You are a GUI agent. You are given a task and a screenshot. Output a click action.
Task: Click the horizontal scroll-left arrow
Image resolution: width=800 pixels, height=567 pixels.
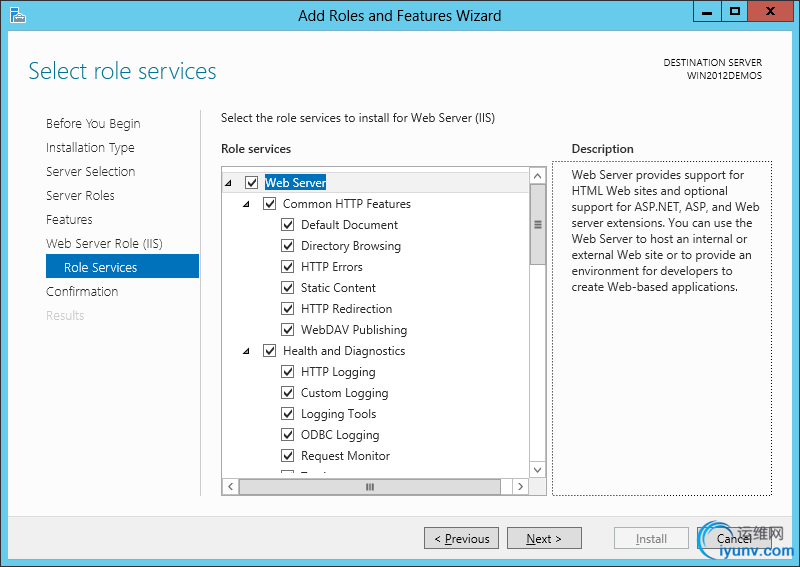(231, 486)
